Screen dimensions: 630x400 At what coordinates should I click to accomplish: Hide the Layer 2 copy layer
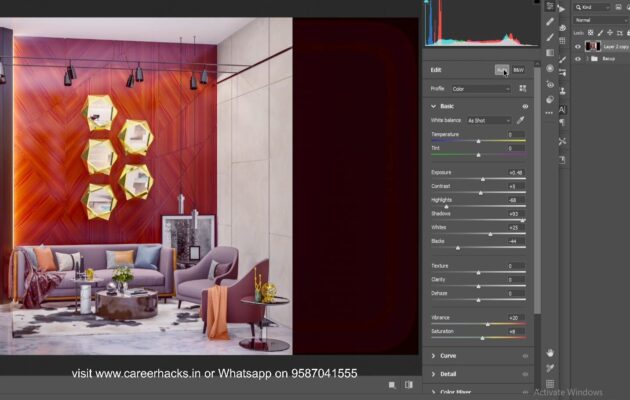coord(578,45)
